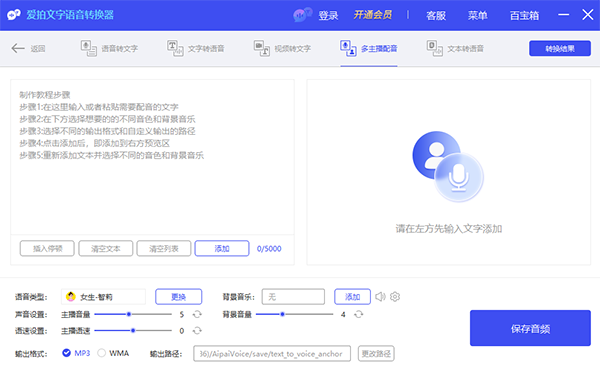Viewport: 600px width, 377px height.
Task: Click the 保存音频 save audio button
Action: (x=530, y=328)
